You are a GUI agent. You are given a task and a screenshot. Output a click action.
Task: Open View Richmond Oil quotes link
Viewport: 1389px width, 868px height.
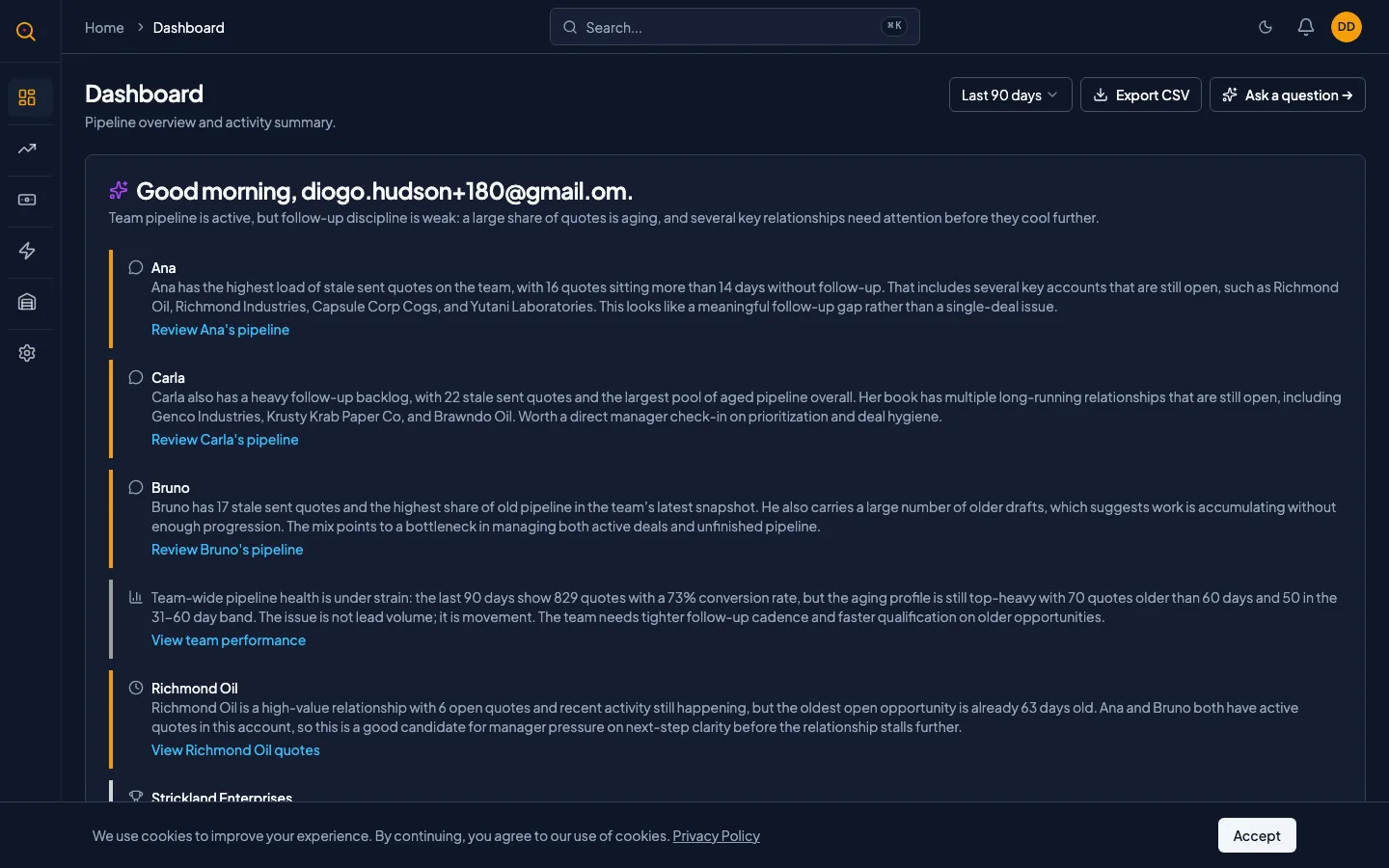[x=235, y=750]
